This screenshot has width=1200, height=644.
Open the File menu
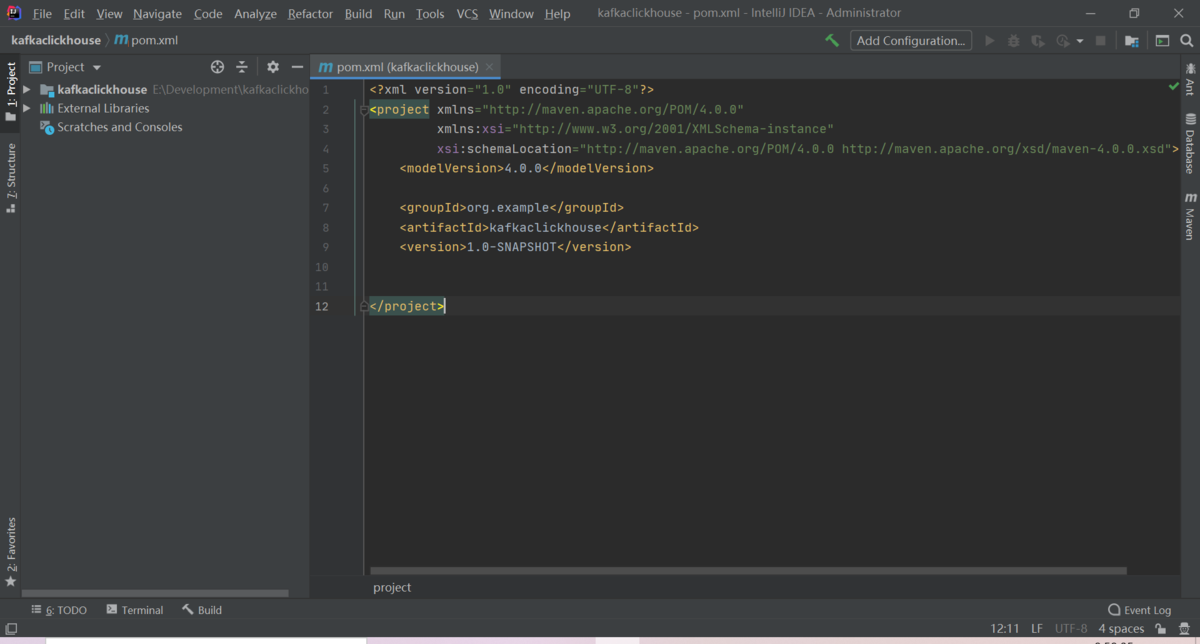tap(42, 14)
